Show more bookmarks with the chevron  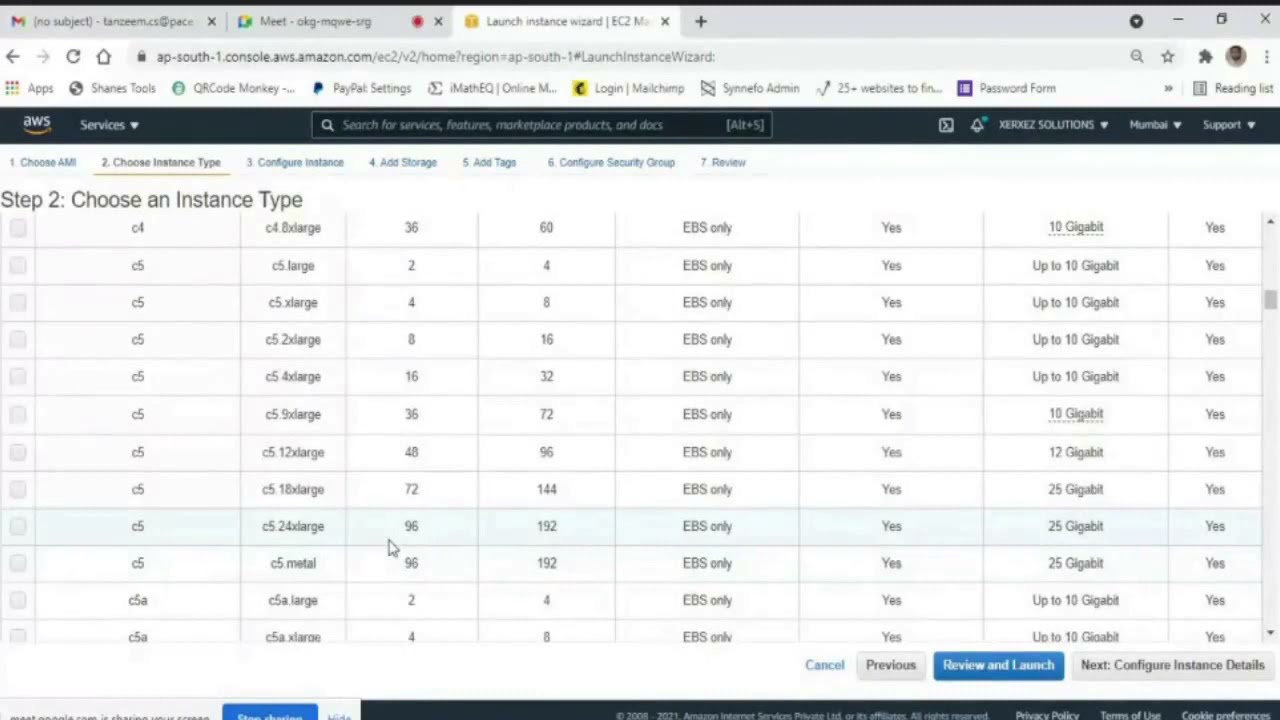[x=1168, y=88]
